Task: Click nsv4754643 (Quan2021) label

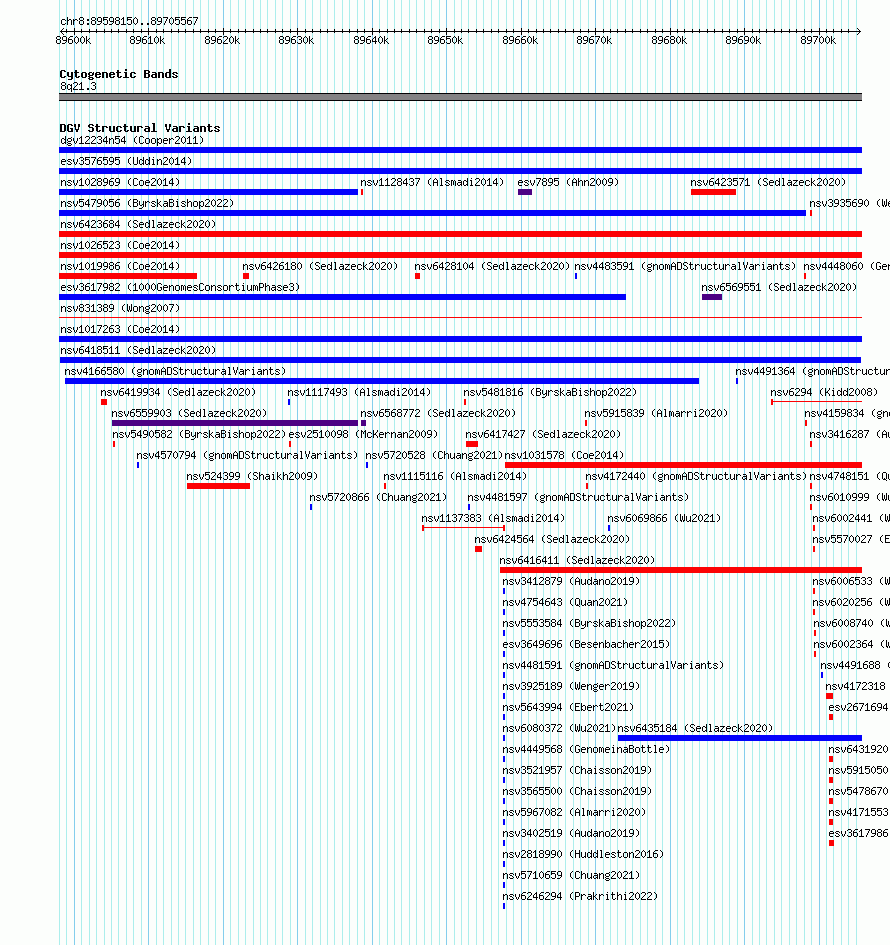Action: tap(565, 602)
